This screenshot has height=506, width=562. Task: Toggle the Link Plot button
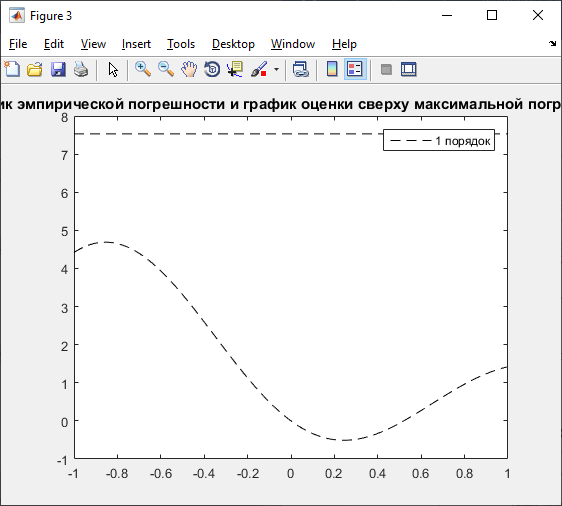click(301, 69)
